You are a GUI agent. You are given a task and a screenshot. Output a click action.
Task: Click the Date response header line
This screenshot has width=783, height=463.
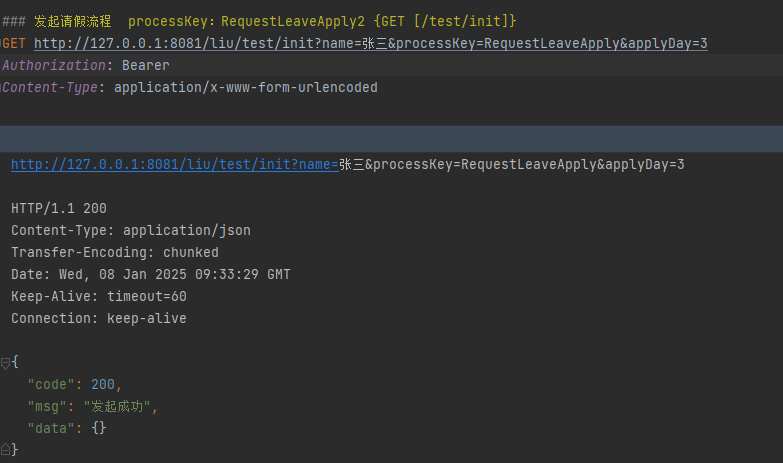point(151,274)
